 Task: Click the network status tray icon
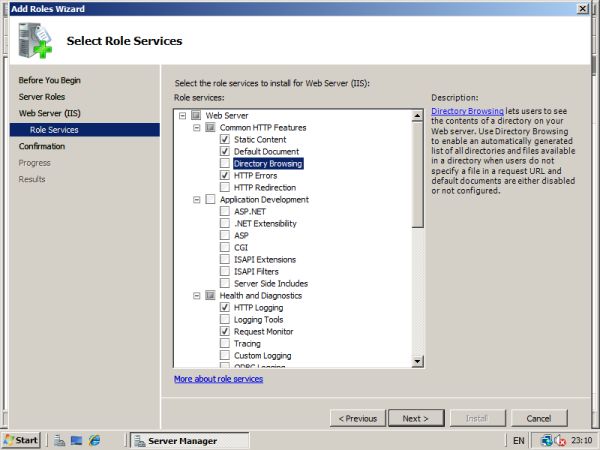tap(546, 441)
